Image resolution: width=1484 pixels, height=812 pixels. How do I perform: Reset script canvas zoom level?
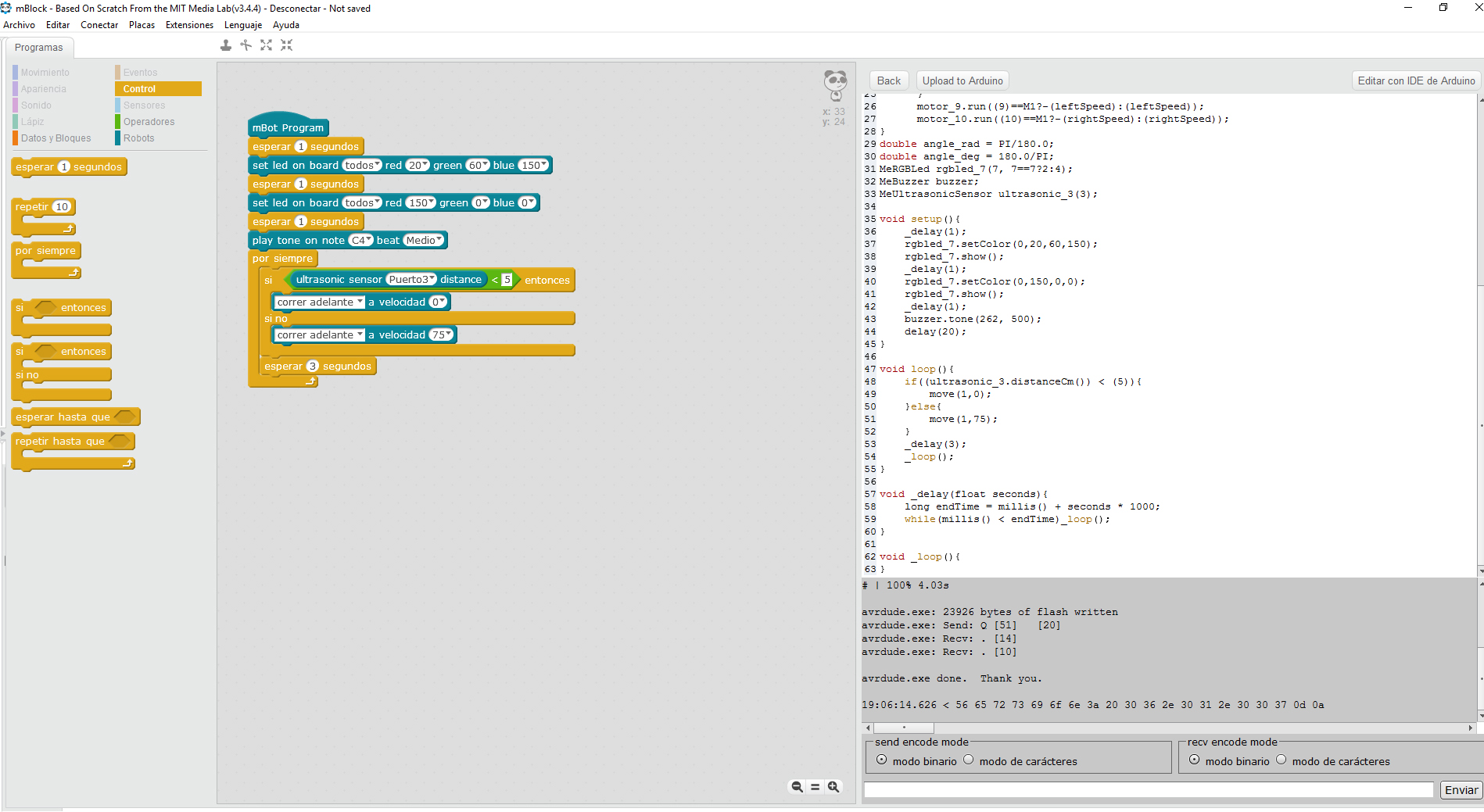tap(815, 787)
